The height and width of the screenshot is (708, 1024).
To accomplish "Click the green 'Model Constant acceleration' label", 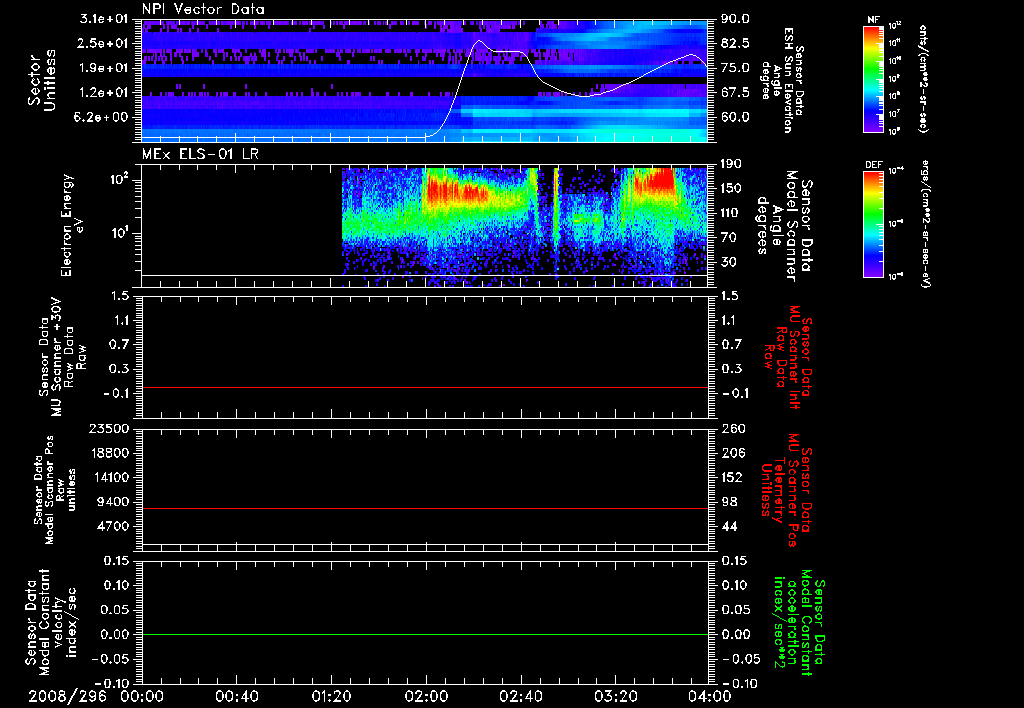I will (x=799, y=623).
